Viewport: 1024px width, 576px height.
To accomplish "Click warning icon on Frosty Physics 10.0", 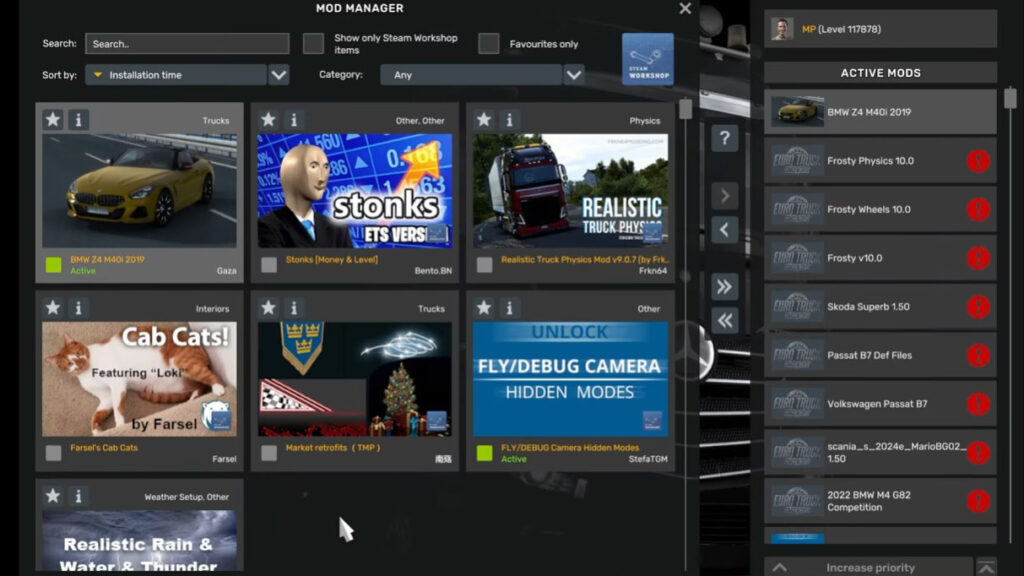I will 978,161.
